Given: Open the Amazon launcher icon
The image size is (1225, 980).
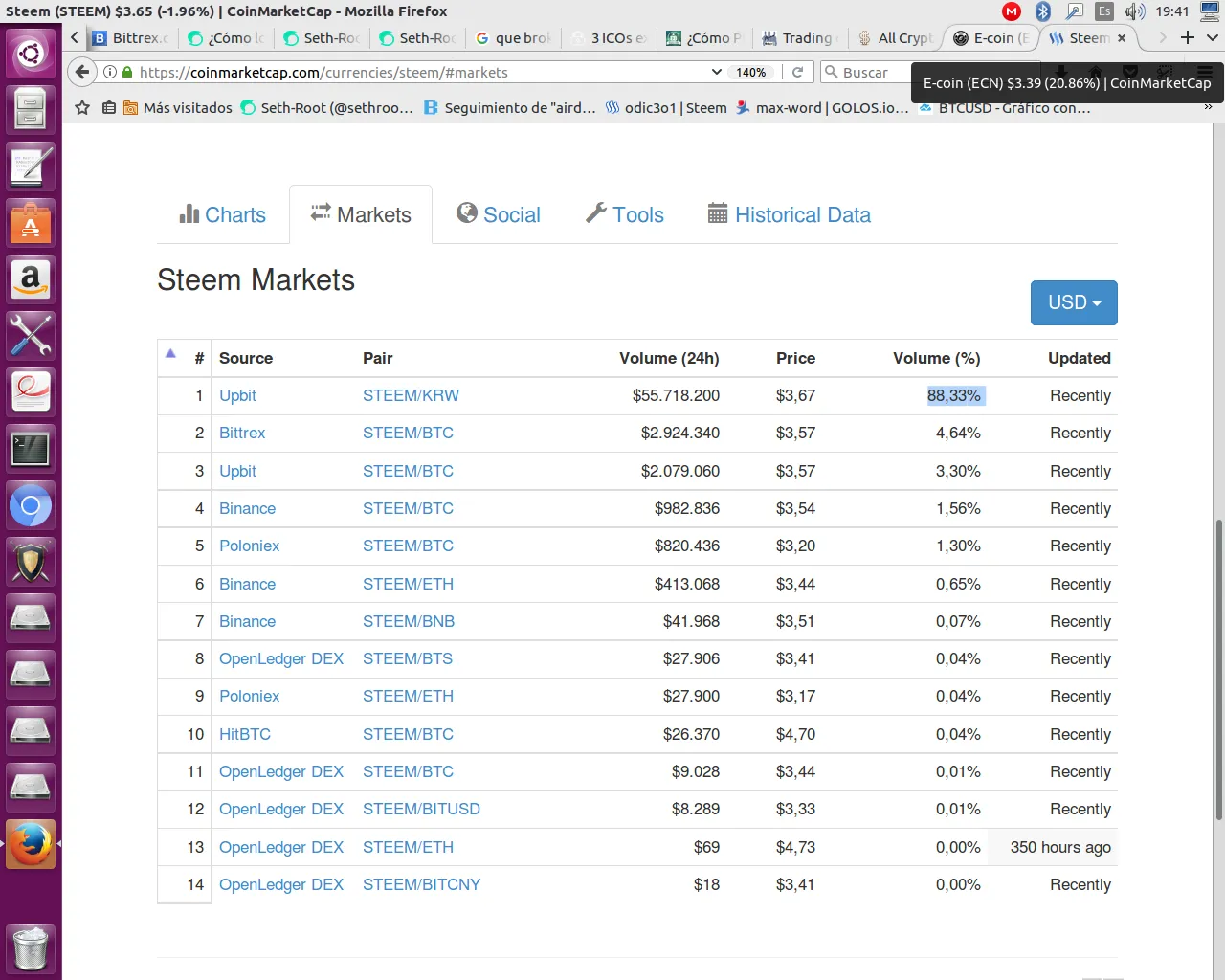Looking at the screenshot, I should (31, 278).
